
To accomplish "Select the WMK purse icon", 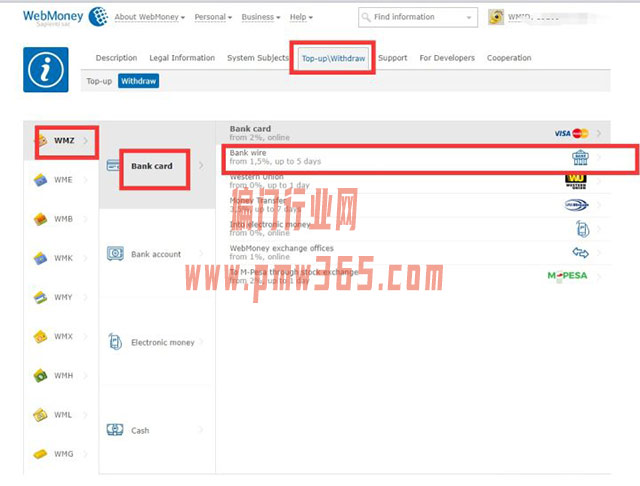I will click(x=40, y=258).
